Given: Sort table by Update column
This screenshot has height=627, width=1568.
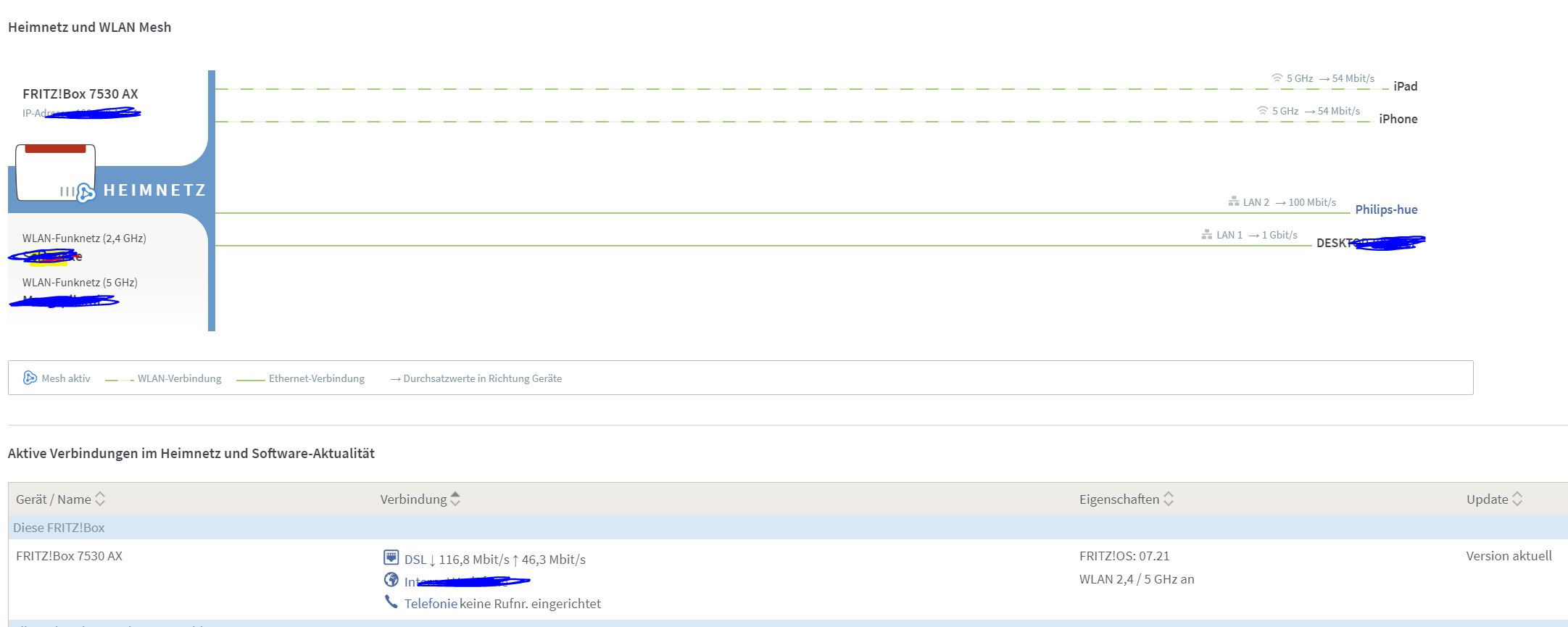Looking at the screenshot, I should pyautogui.click(x=1494, y=499).
